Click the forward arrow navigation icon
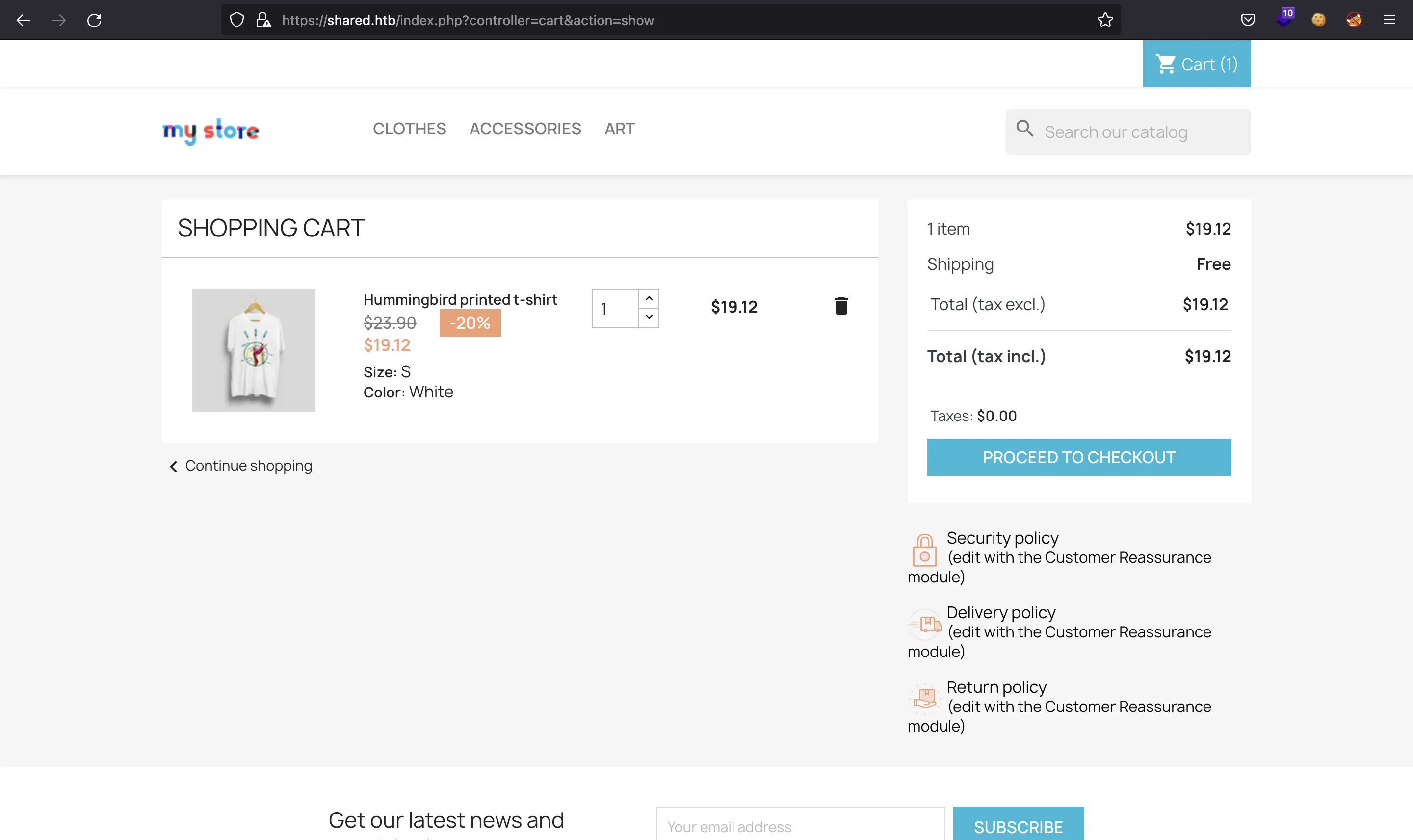1413x840 pixels. [59, 20]
